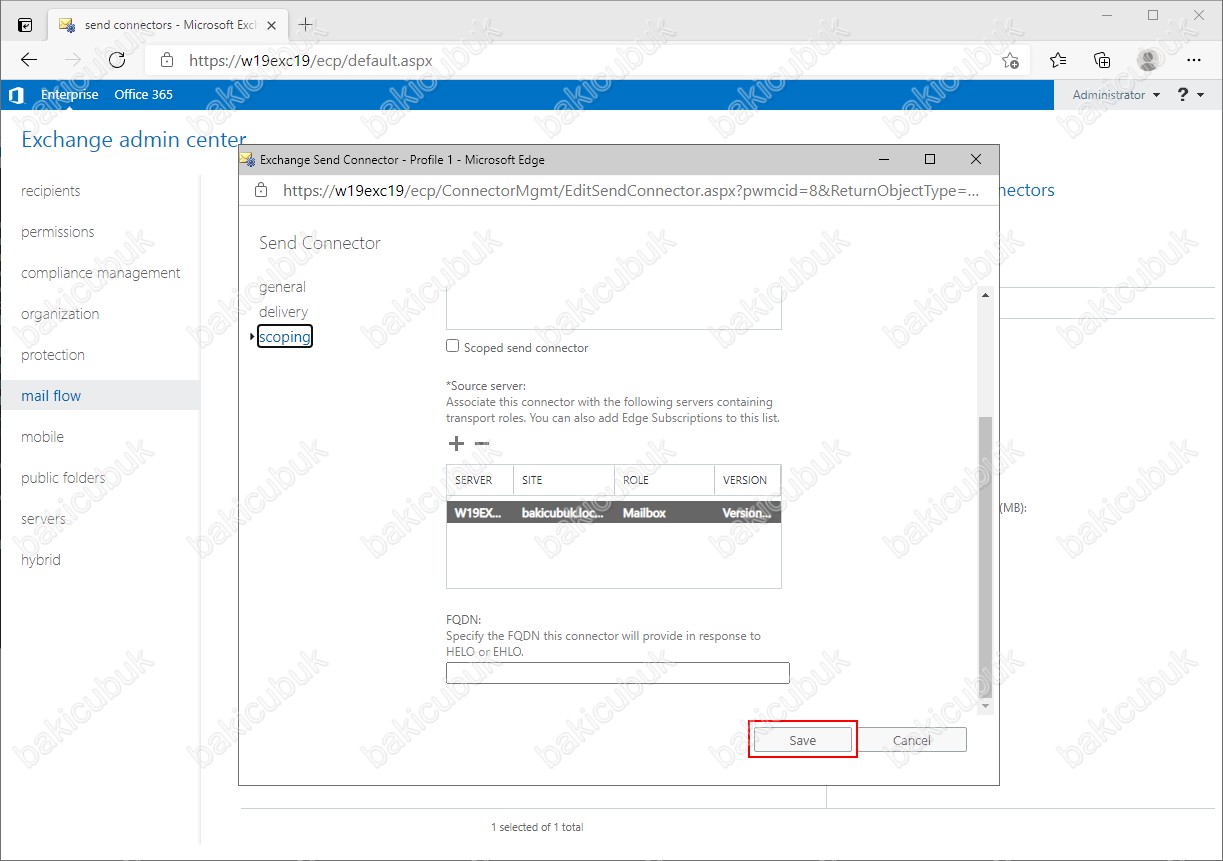
Task: Open permissions in Exchange admin center
Action: [x=58, y=232]
